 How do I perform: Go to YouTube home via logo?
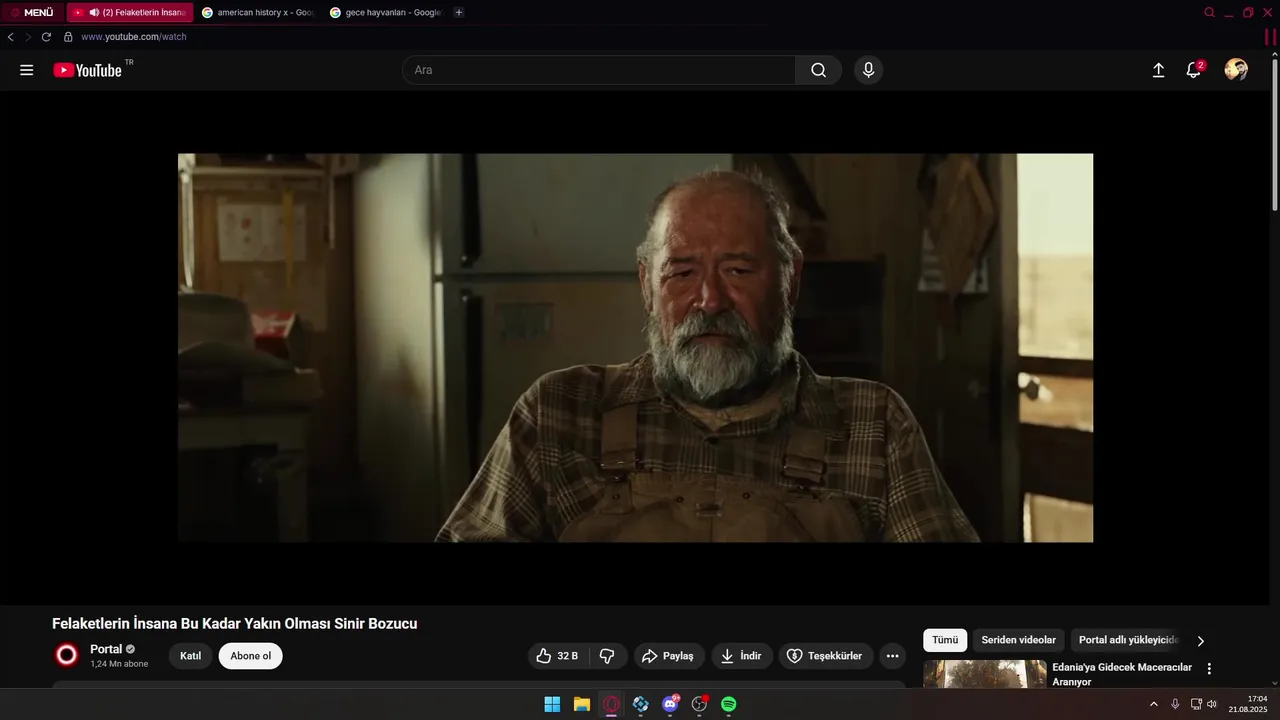tap(88, 70)
